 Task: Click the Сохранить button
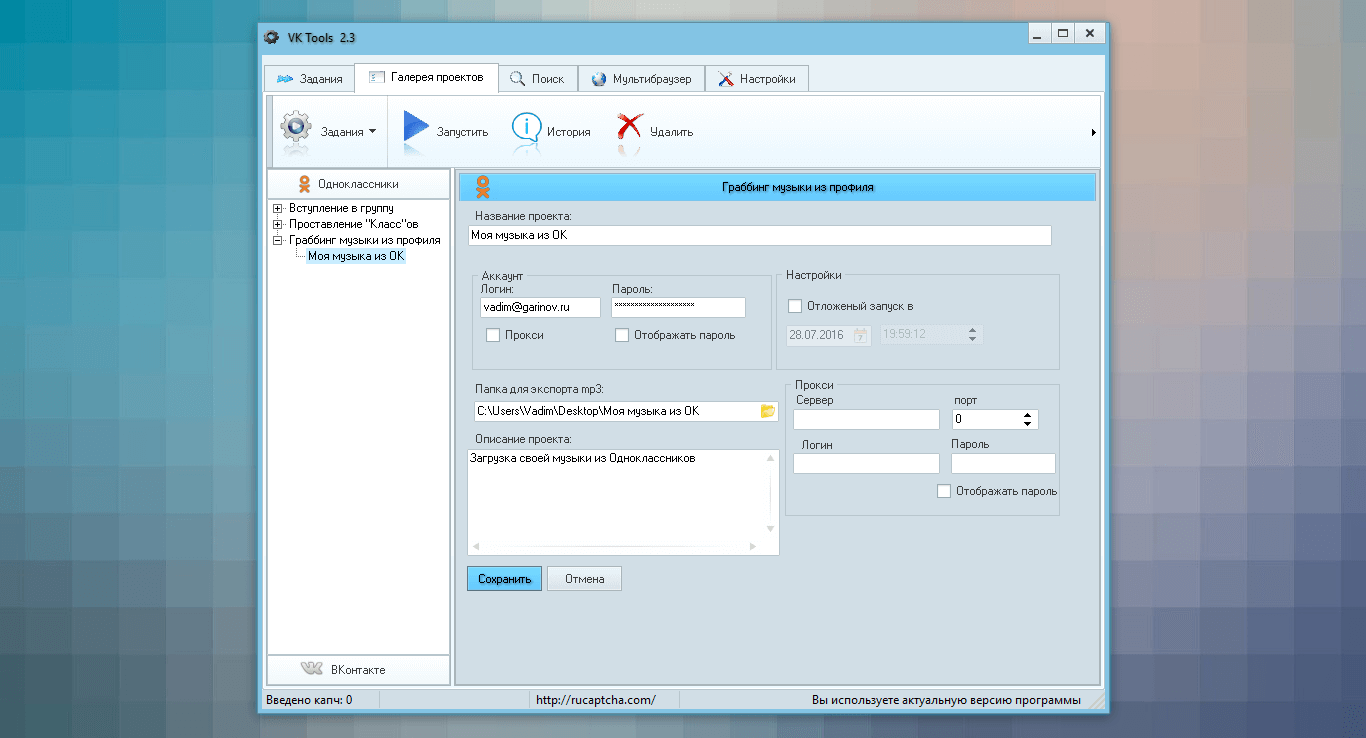[504, 579]
